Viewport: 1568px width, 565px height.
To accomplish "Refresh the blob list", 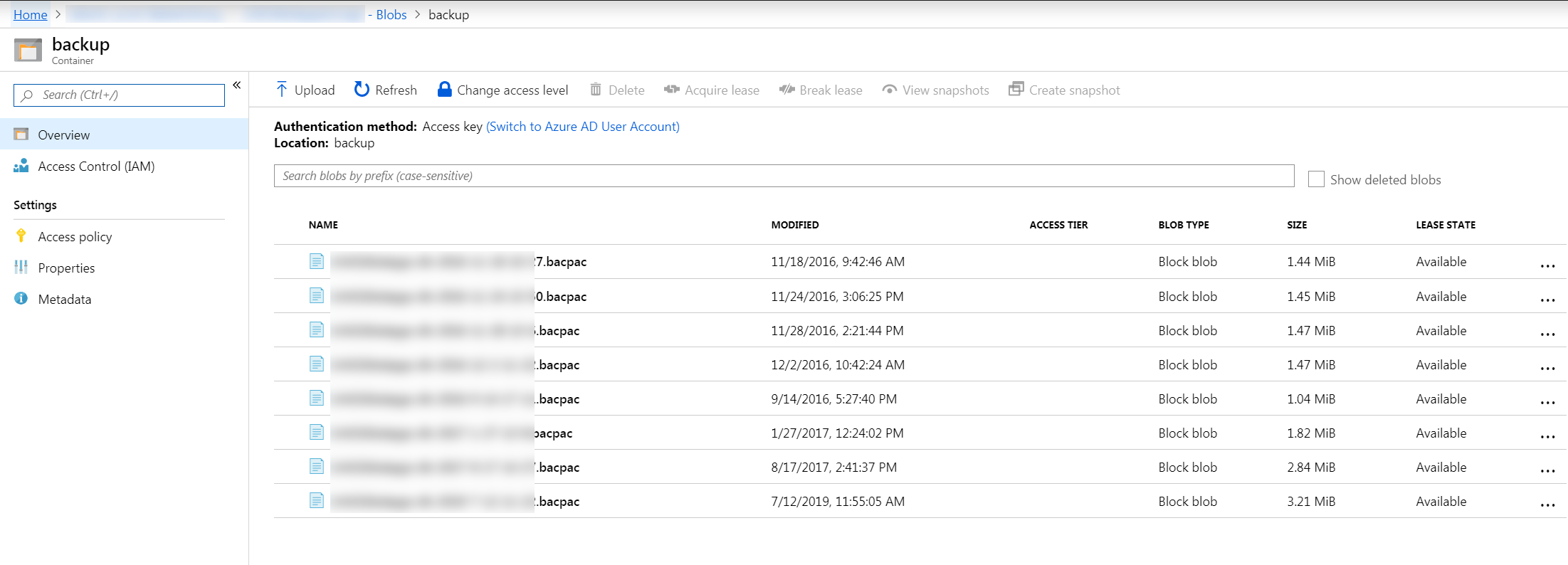I will tap(385, 90).
